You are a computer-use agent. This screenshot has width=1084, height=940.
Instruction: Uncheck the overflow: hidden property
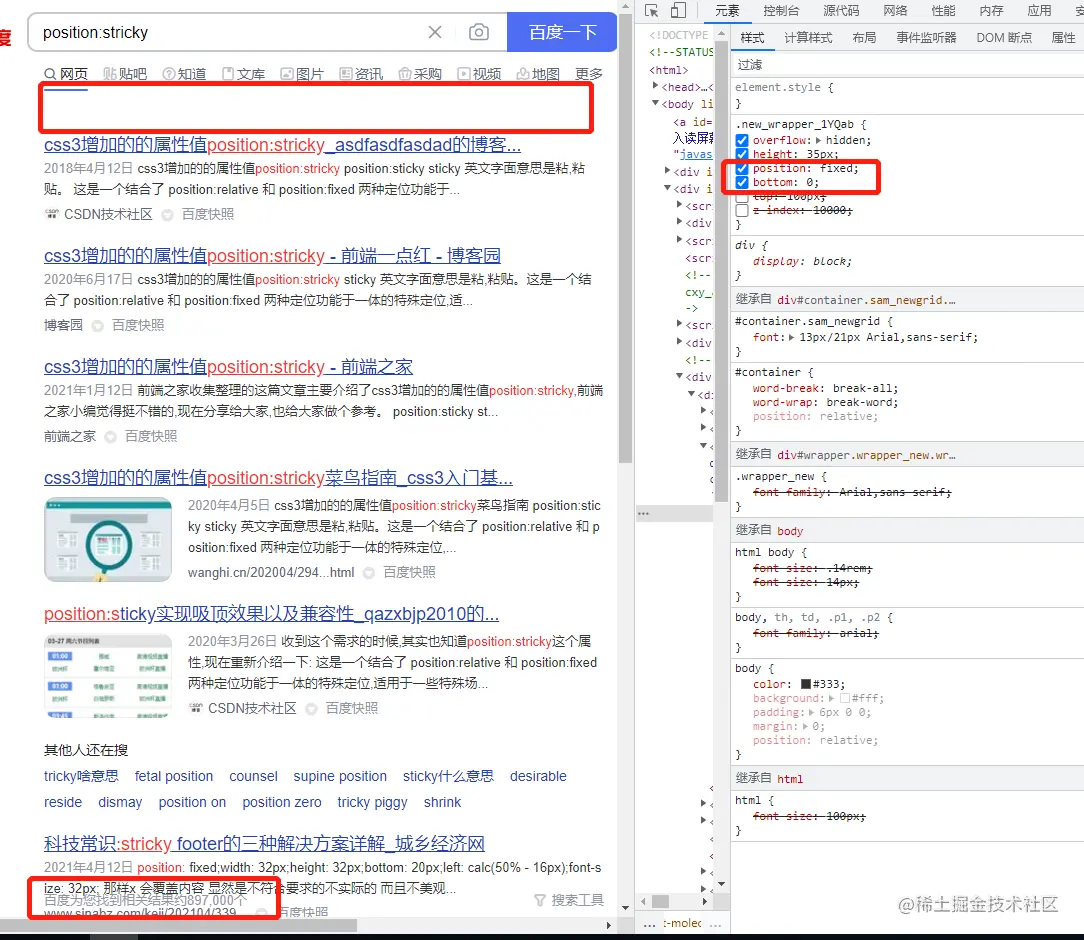(x=742, y=140)
